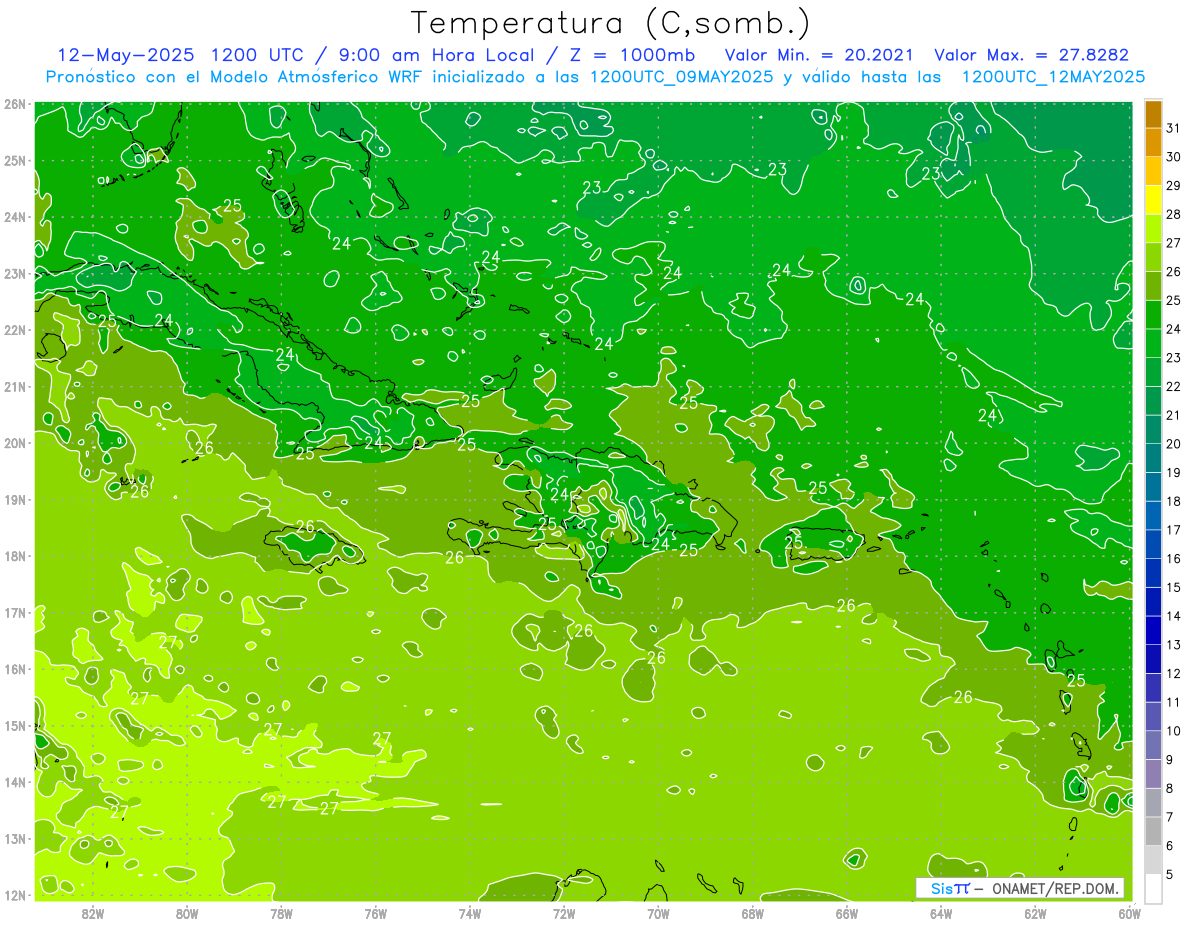
Task: Click the '1200UTC_09MAY2025' initialization time
Action: click(x=683, y=77)
